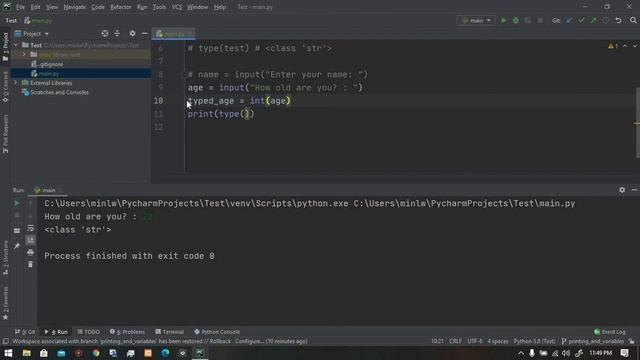Screen dimensions: 640x360
Task: Restore layout icon in Run panel
Action: 17,231
